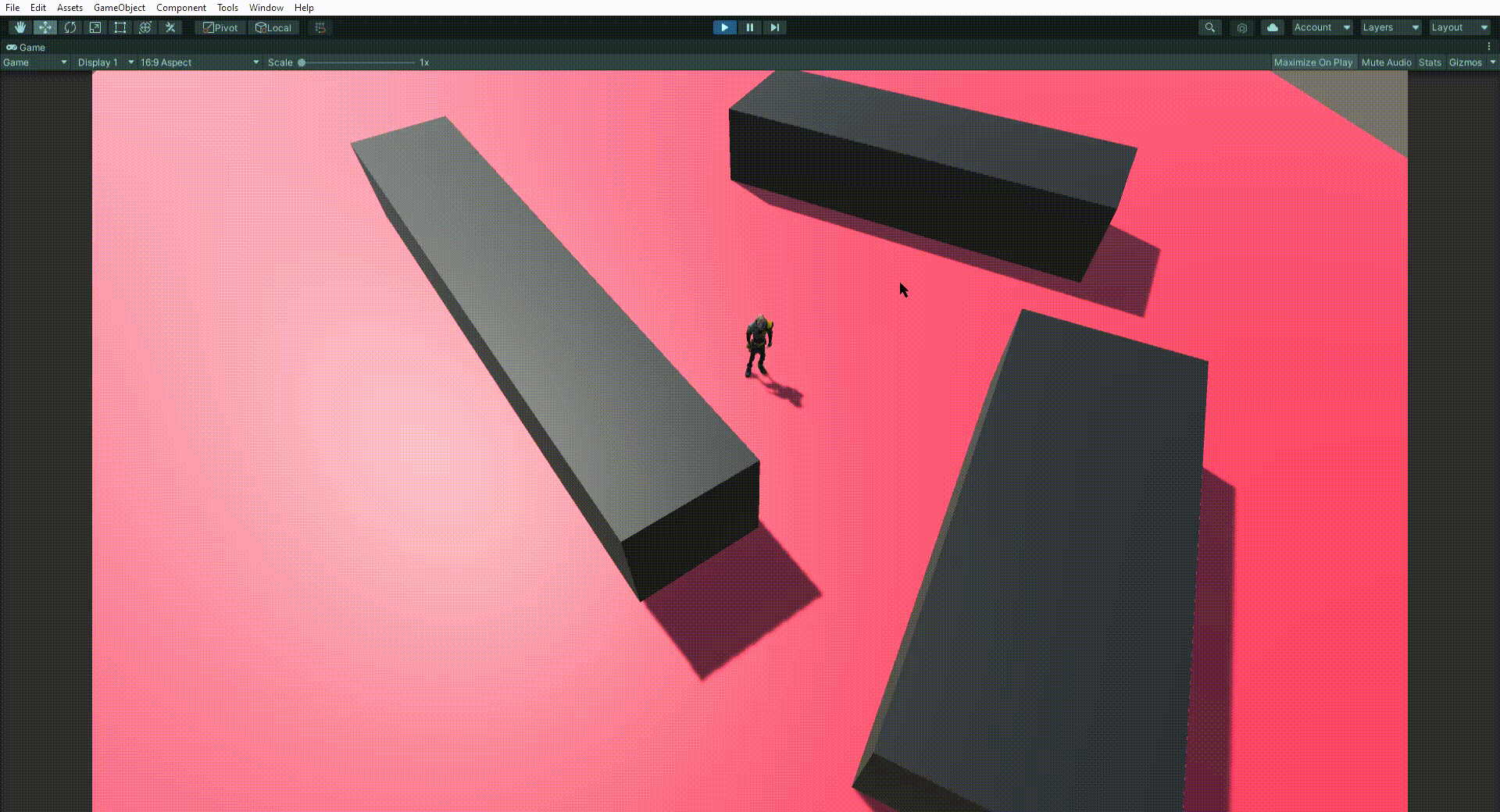The image size is (1500, 812).
Task: Toggle the Pivot handle position button
Action: [x=220, y=27]
